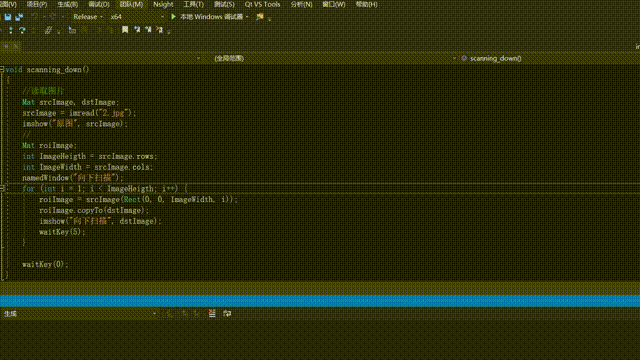Click the comment-out lines icon
Viewport: 640px width, 360px height.
48,30
